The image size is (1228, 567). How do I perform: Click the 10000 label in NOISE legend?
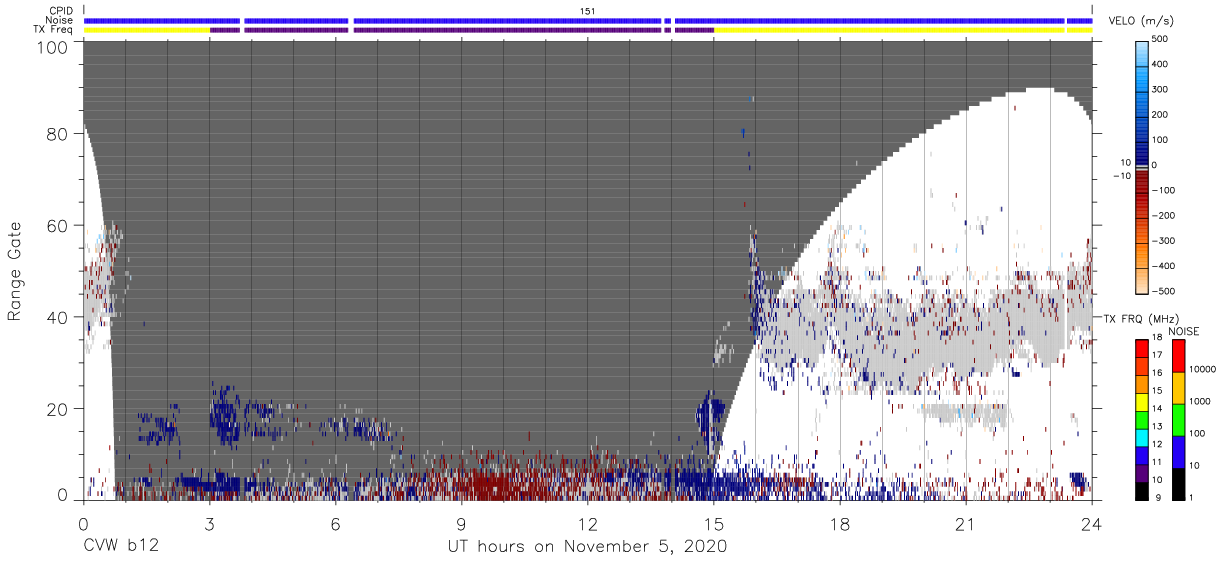[x=1202, y=370]
